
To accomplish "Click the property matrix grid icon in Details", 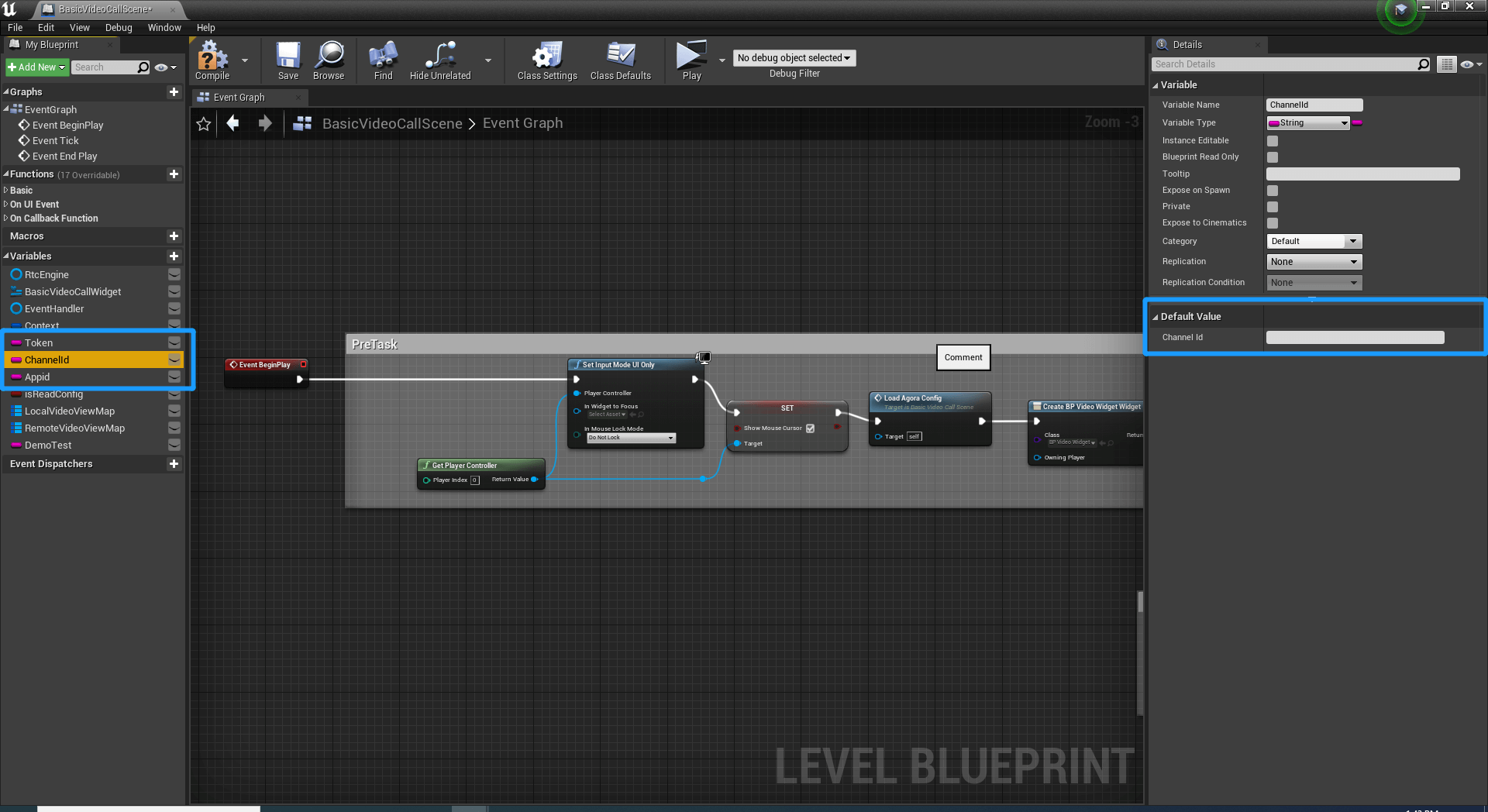I will [1447, 64].
